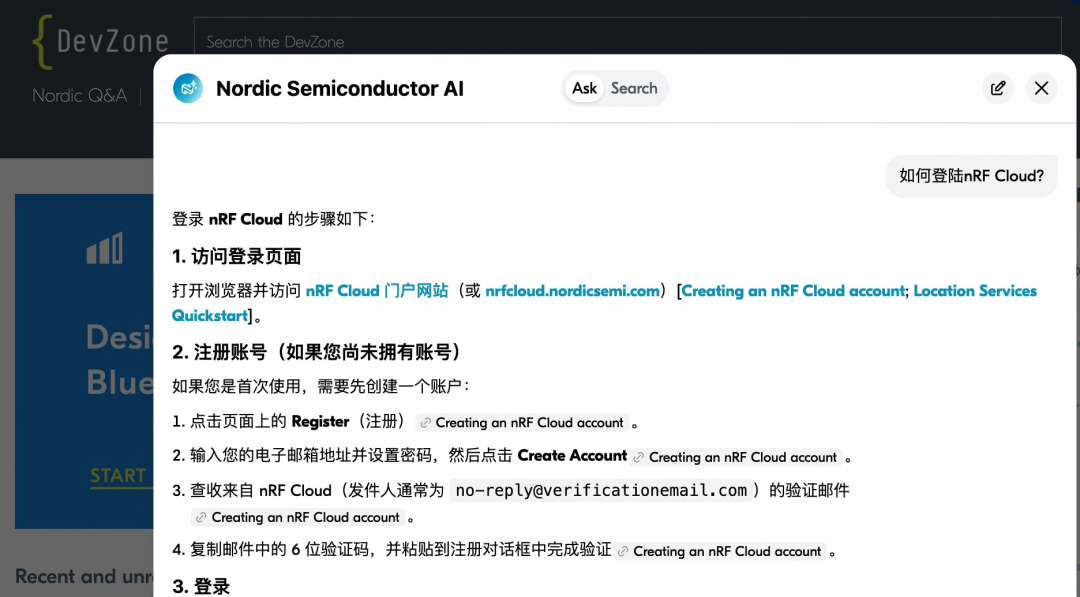The width and height of the screenshot is (1080, 597).
Task: Start a new chat with the pencil icon
Action: coord(998,88)
